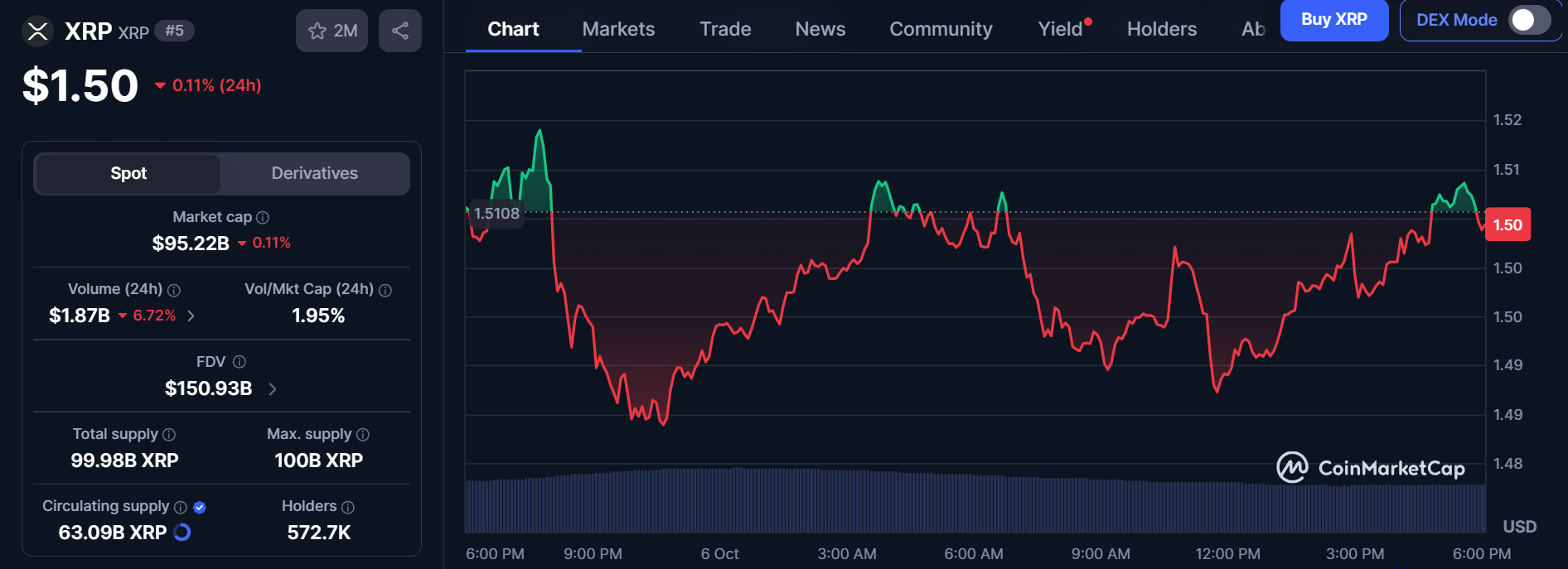
Task: Toggle DEX Mode switch
Action: coord(1529,20)
